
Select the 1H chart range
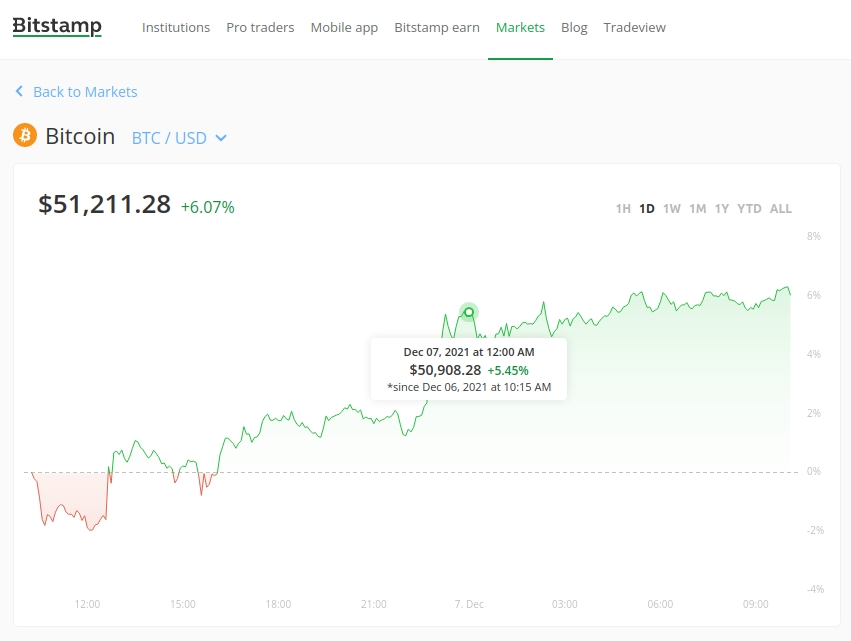point(623,208)
